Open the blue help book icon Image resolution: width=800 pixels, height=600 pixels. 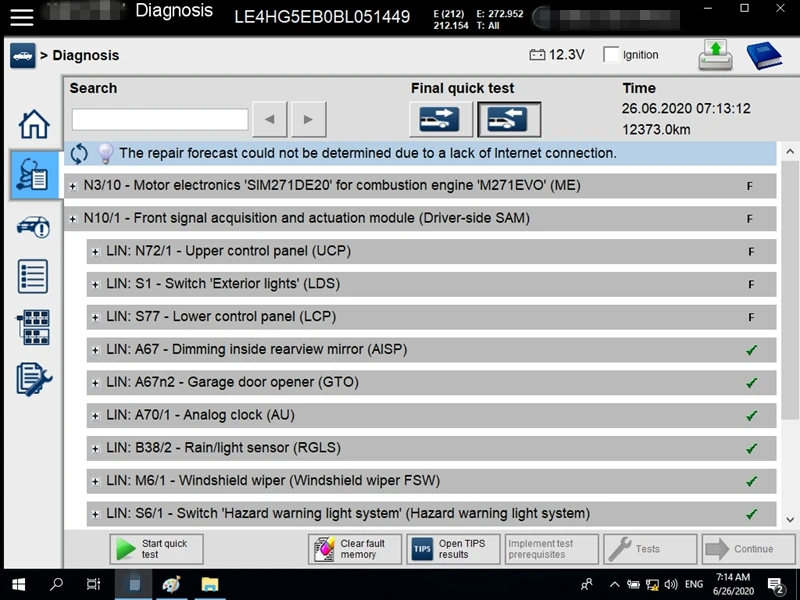764,55
